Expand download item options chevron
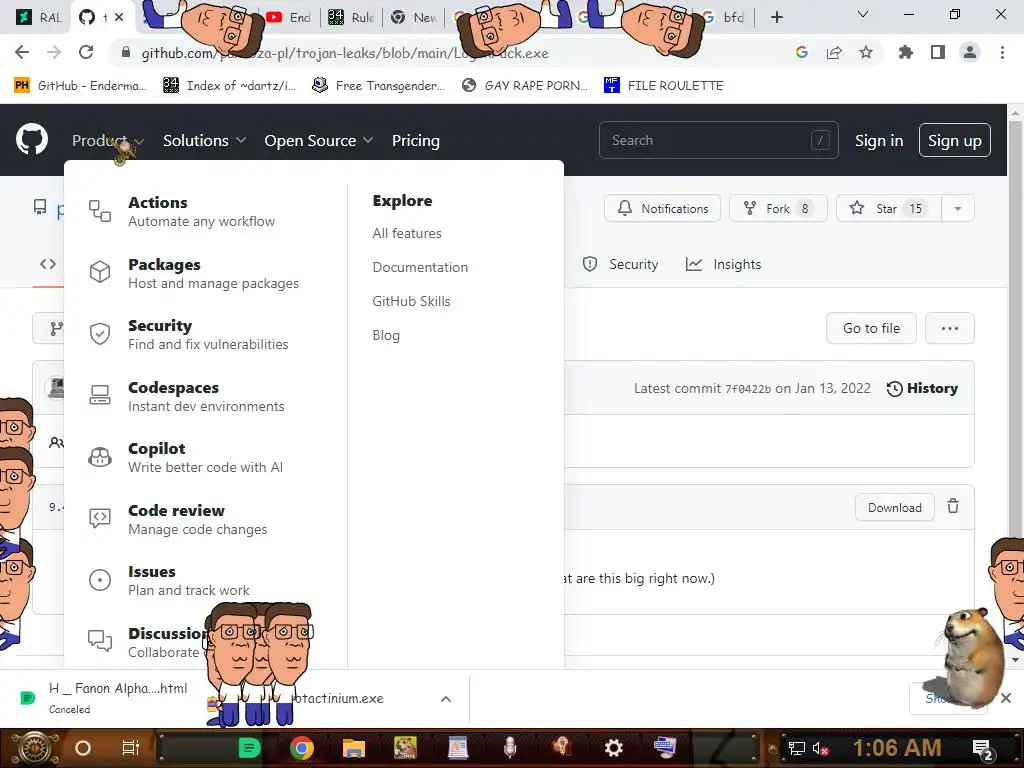This screenshot has width=1024, height=768. 446,699
